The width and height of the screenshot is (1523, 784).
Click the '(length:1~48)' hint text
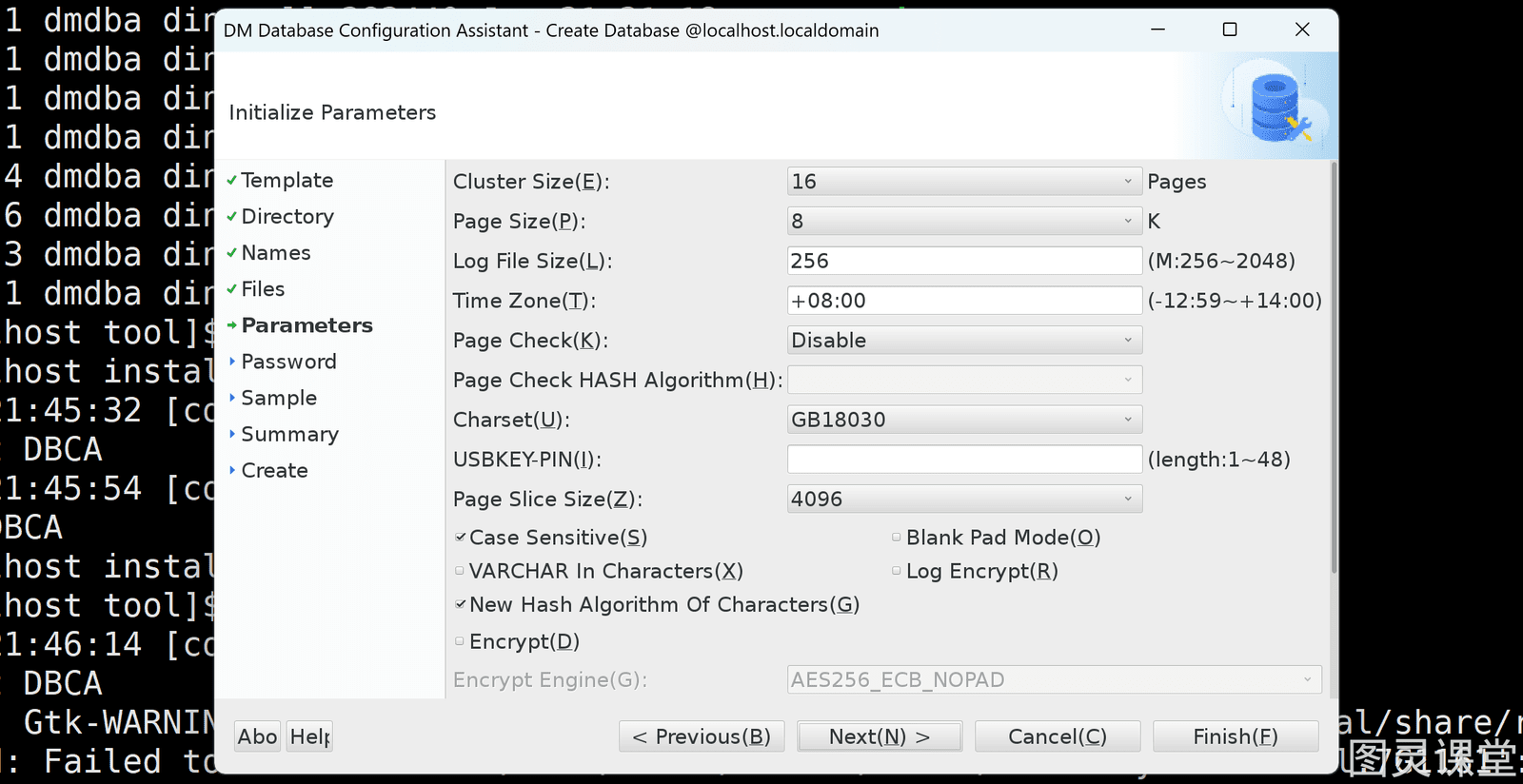[x=1218, y=460]
